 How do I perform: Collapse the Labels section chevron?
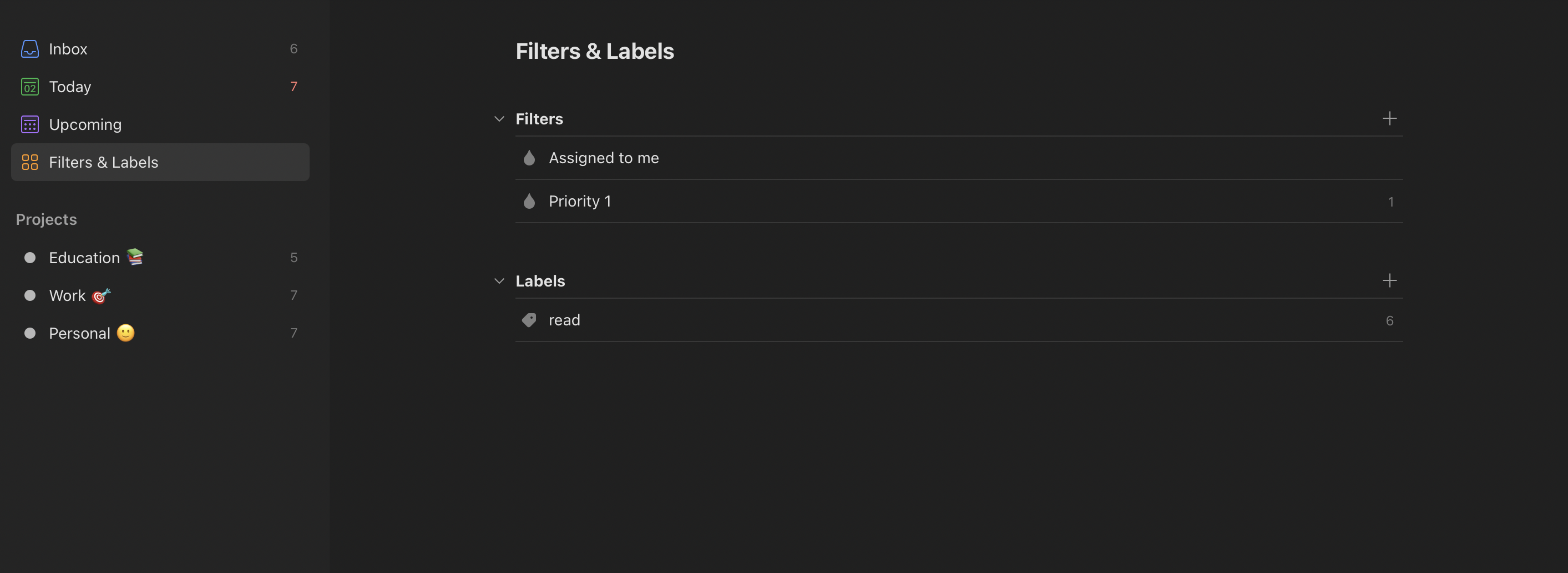coord(499,281)
